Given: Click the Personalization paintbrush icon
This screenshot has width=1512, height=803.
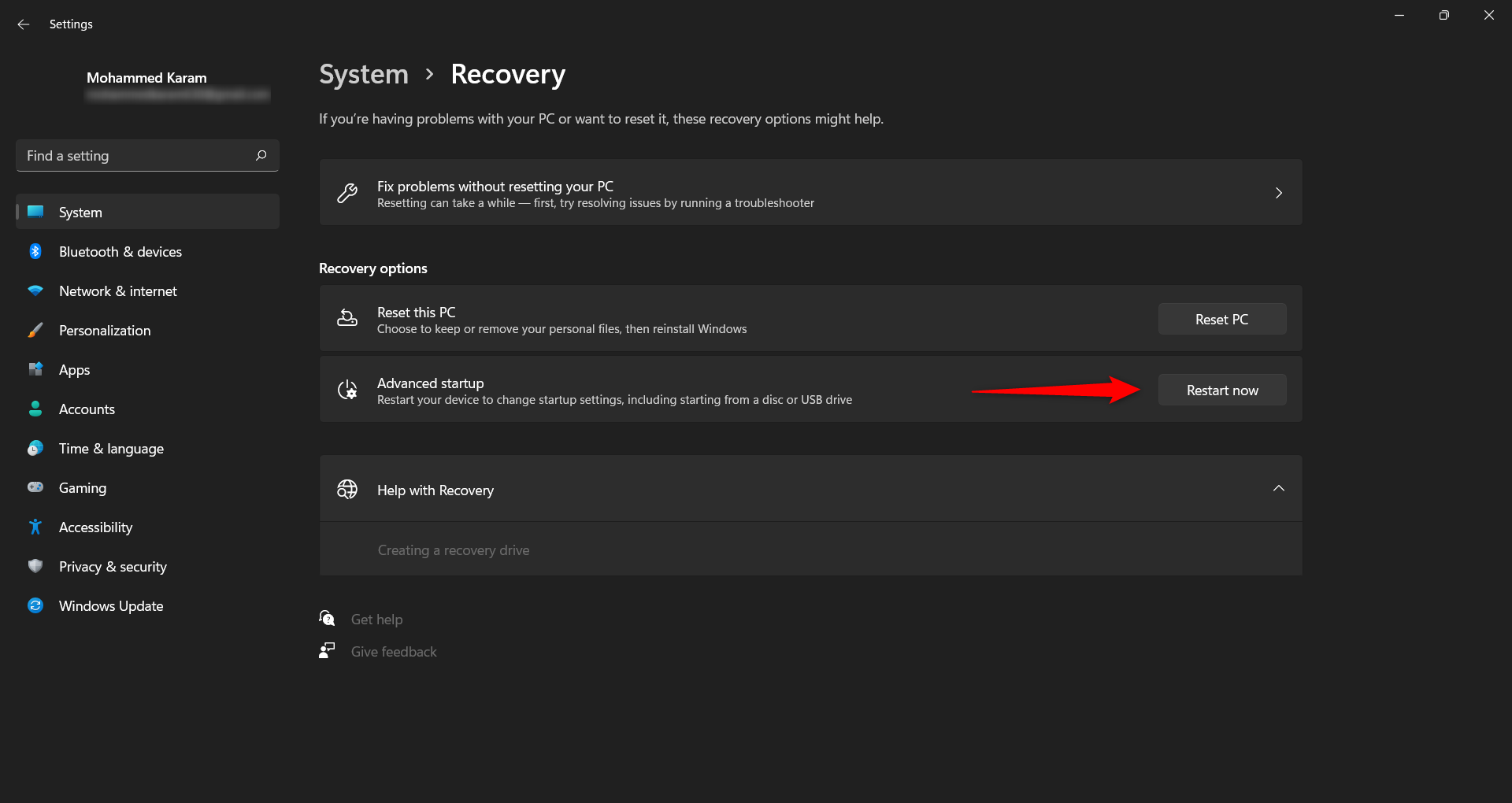Looking at the screenshot, I should point(35,330).
